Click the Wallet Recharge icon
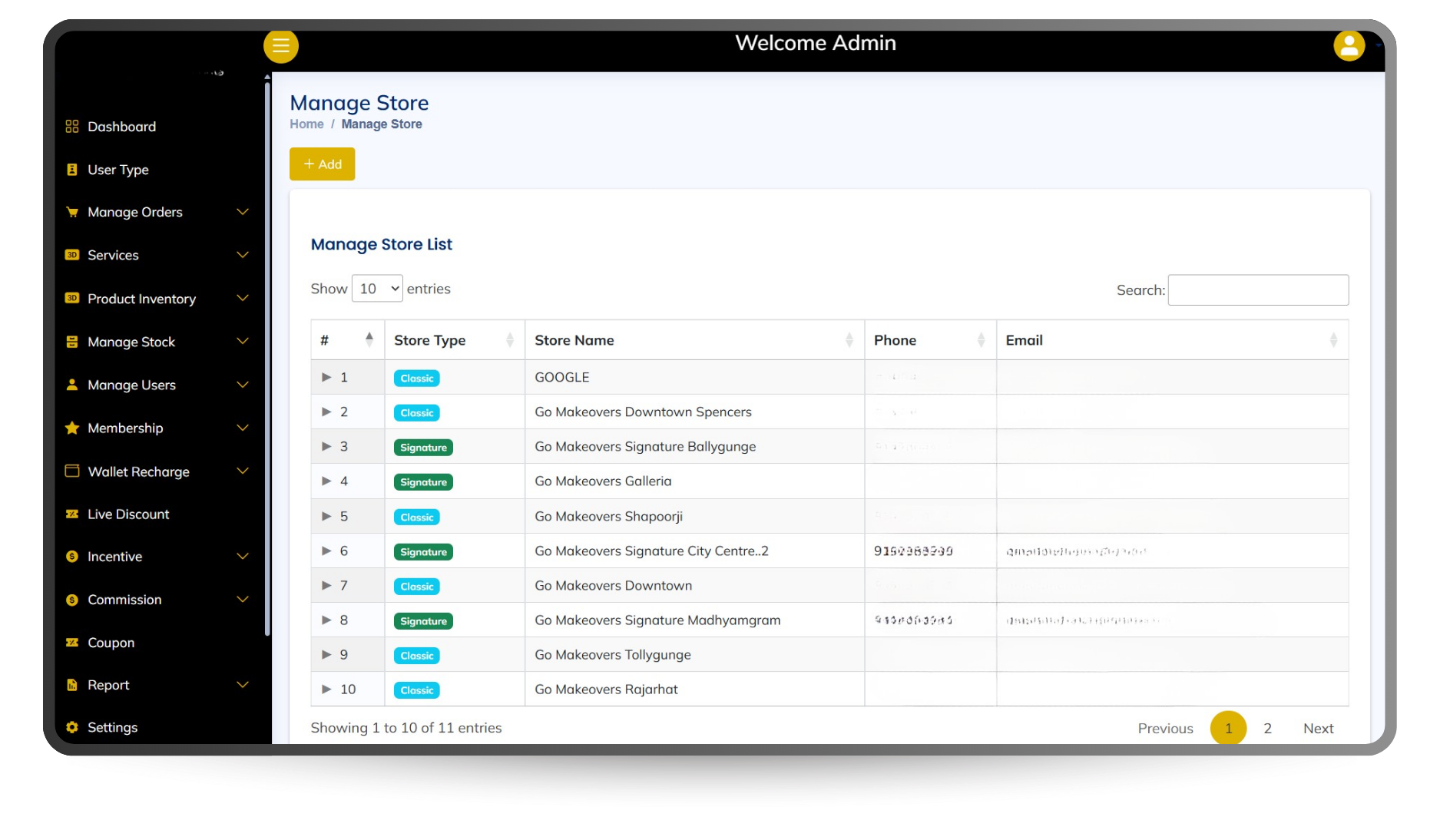 click(x=72, y=471)
